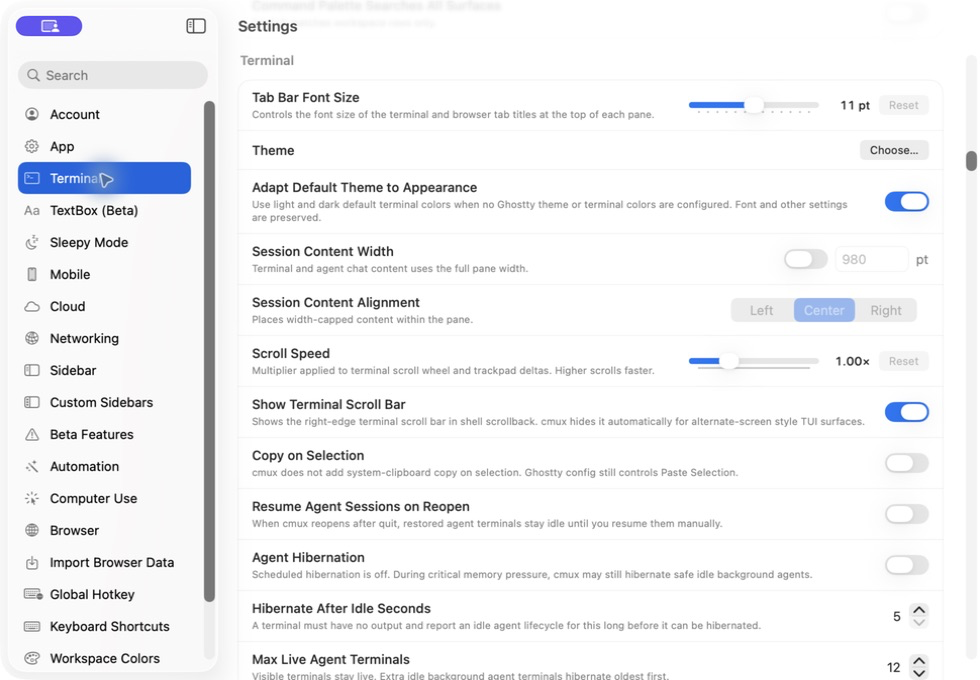980x680 pixels.
Task: Decrease Hibernate After Idle Seconds value
Action: click(919, 622)
